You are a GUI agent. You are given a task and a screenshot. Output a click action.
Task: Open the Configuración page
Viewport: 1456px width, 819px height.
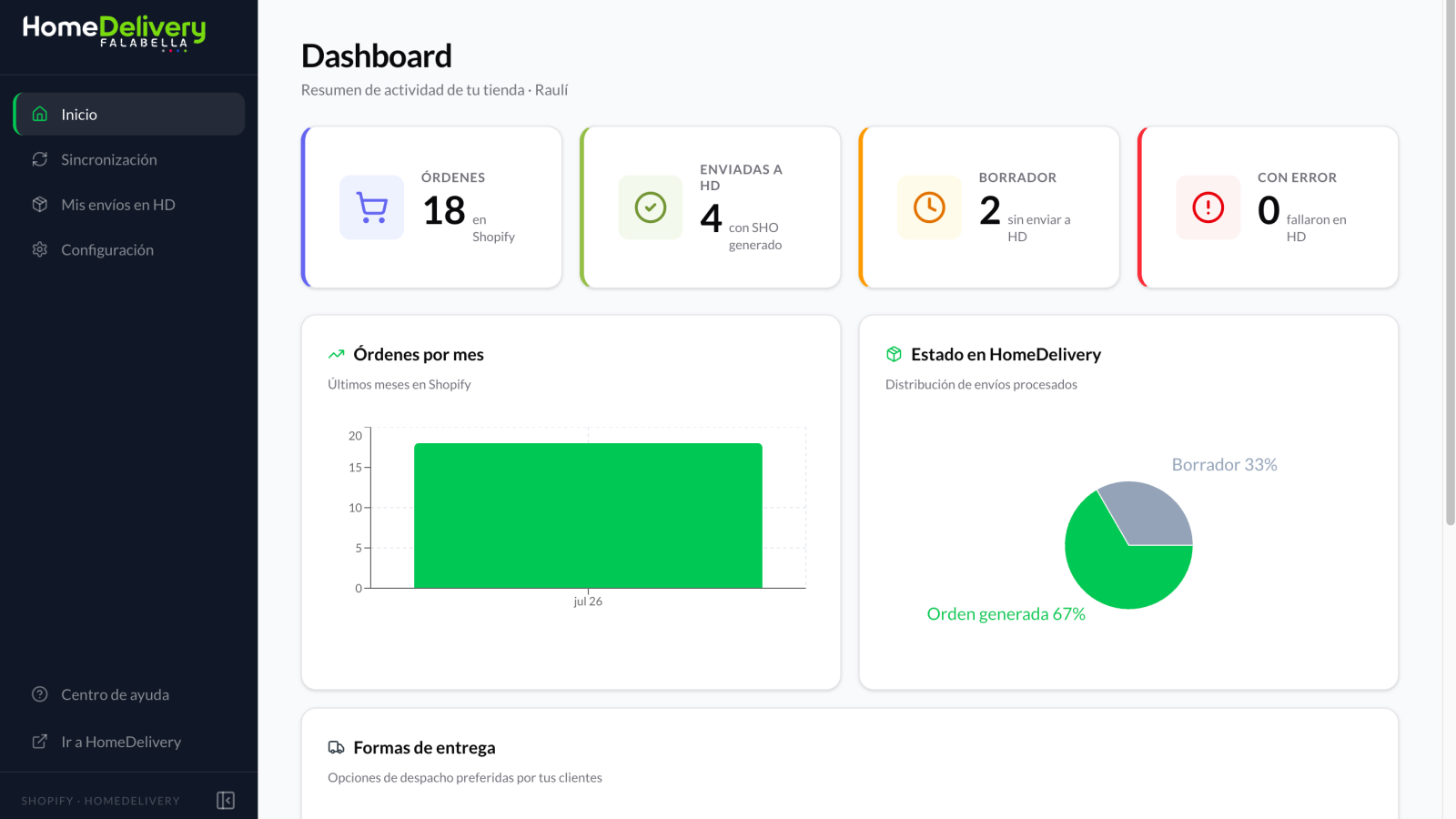point(129,249)
